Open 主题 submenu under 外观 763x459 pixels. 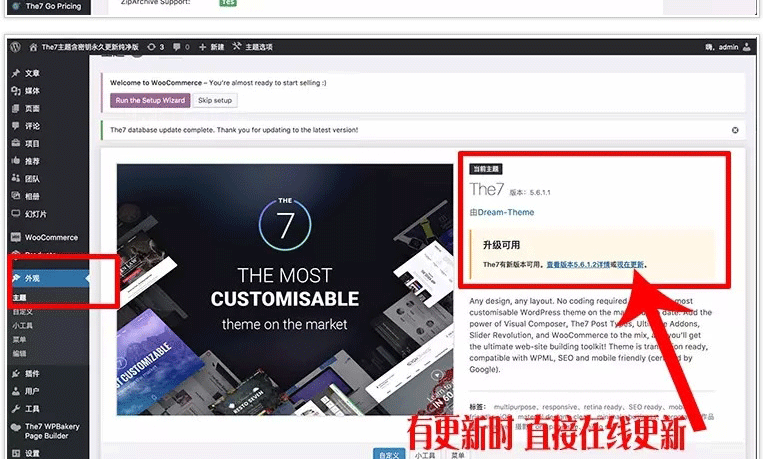20,297
